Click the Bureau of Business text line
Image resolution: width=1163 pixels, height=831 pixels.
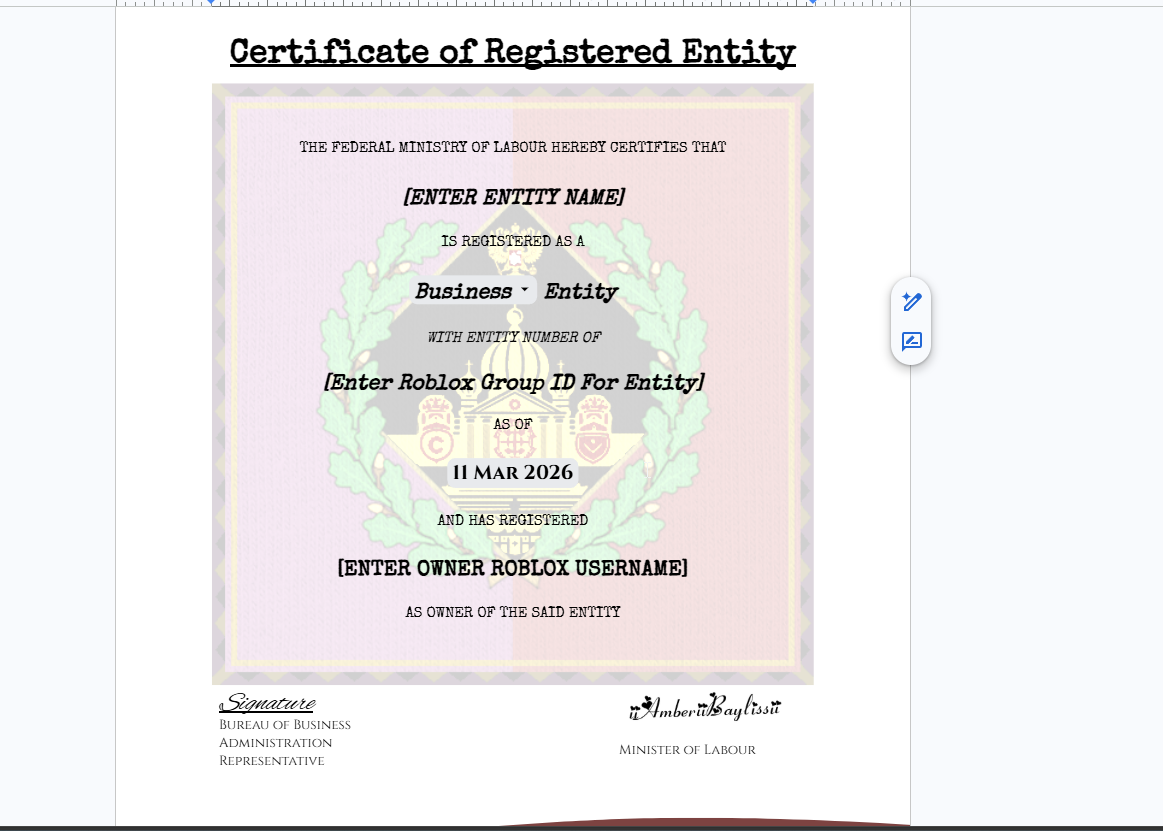(x=285, y=725)
